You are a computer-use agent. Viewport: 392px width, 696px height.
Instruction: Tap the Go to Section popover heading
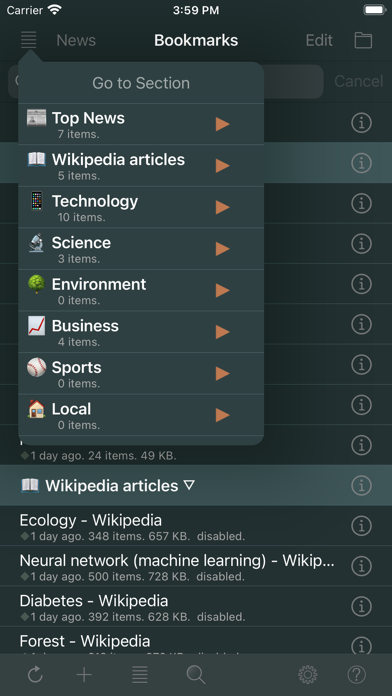(x=141, y=83)
